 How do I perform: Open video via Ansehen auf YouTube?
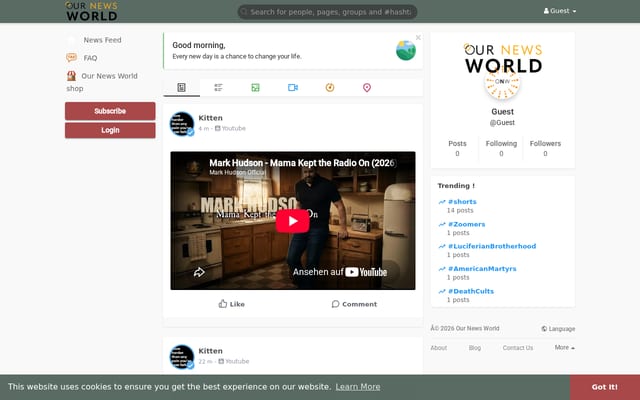click(340, 272)
